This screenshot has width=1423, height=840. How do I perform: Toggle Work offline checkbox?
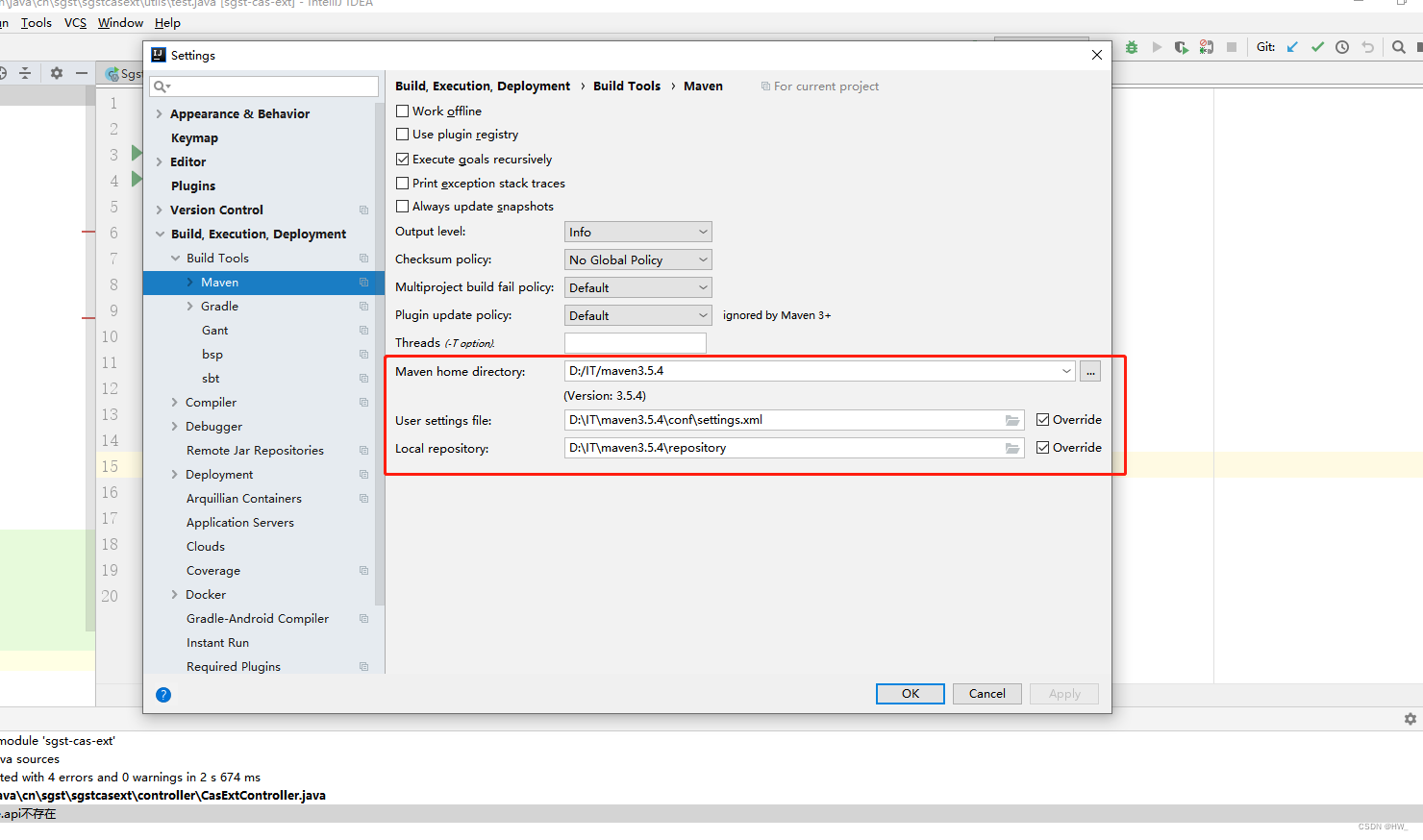pos(403,111)
